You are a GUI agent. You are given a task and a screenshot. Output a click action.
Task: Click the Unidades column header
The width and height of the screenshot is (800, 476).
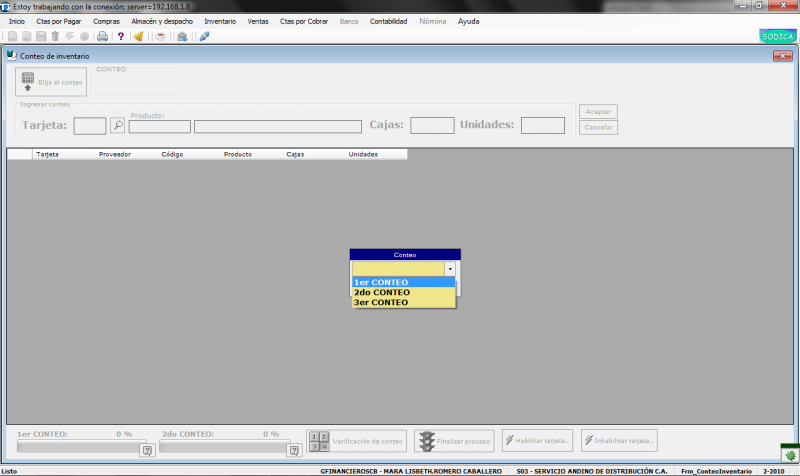click(x=376, y=154)
